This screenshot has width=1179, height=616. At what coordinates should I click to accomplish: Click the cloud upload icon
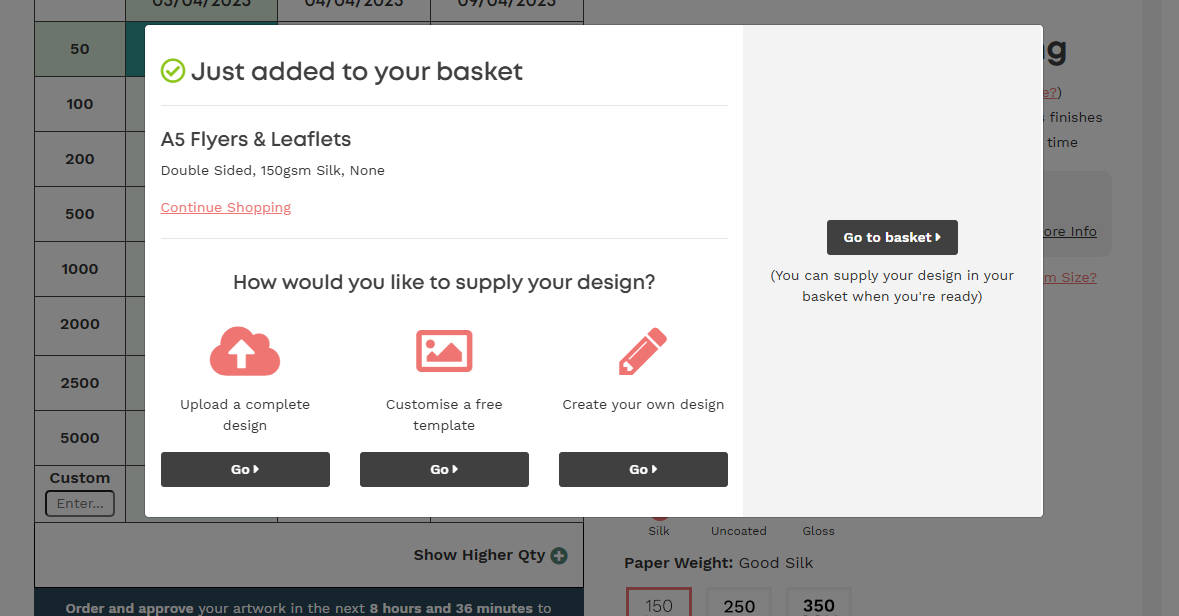coord(245,351)
